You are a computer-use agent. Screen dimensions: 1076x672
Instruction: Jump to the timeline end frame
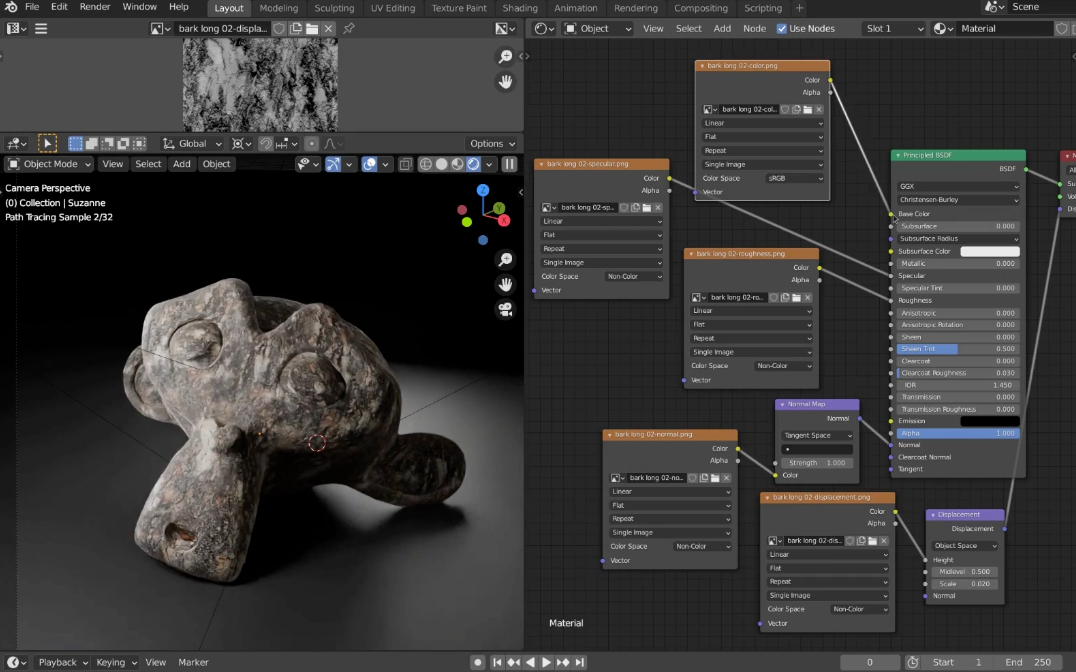coord(580,662)
